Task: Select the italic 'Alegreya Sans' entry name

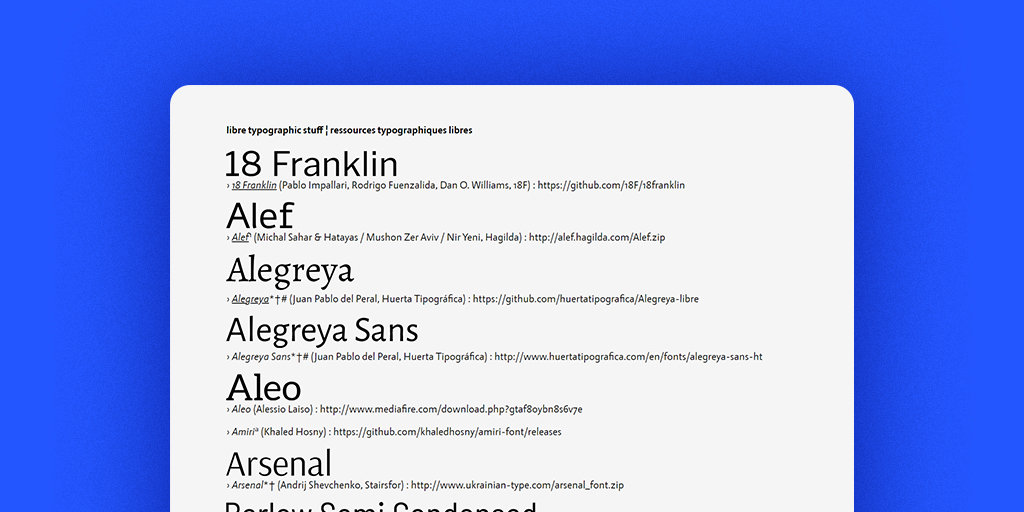Action: [260, 357]
